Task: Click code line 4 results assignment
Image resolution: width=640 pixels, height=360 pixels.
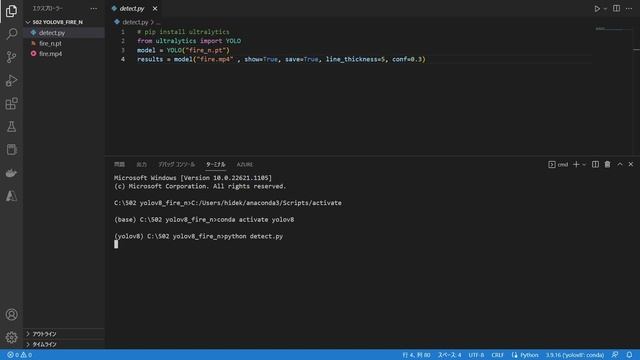Action: coord(281,60)
